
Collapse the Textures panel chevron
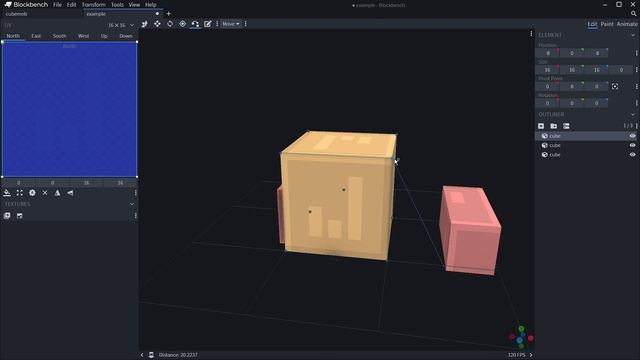(x=132, y=204)
